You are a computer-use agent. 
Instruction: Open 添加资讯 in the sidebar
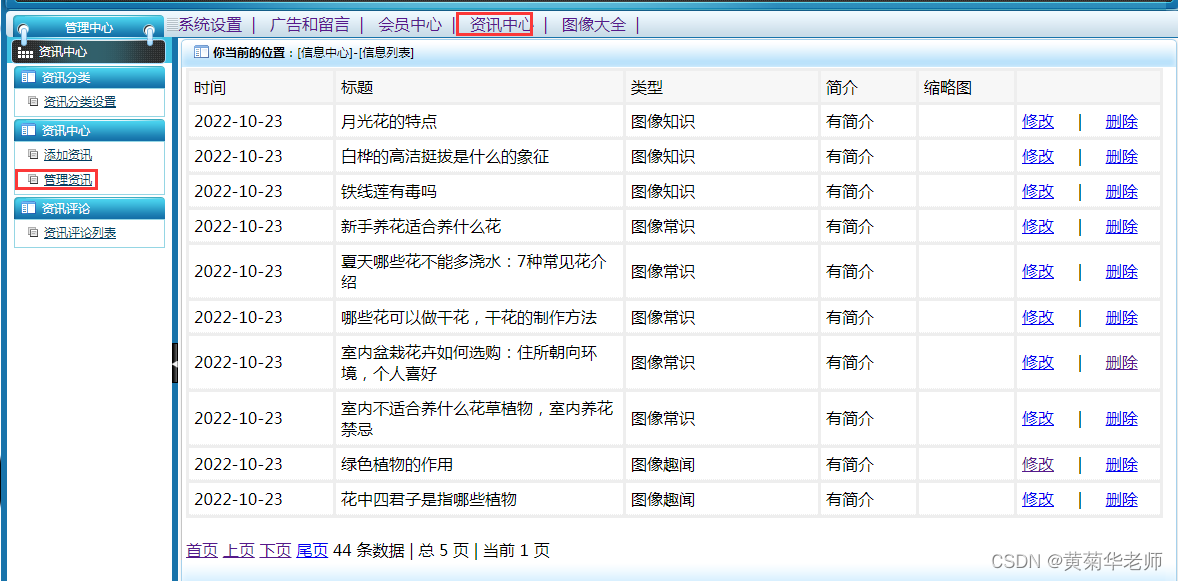68,156
